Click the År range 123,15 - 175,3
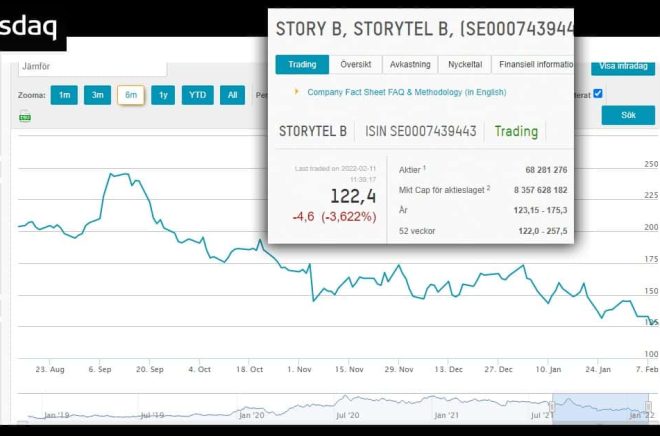 [540, 210]
